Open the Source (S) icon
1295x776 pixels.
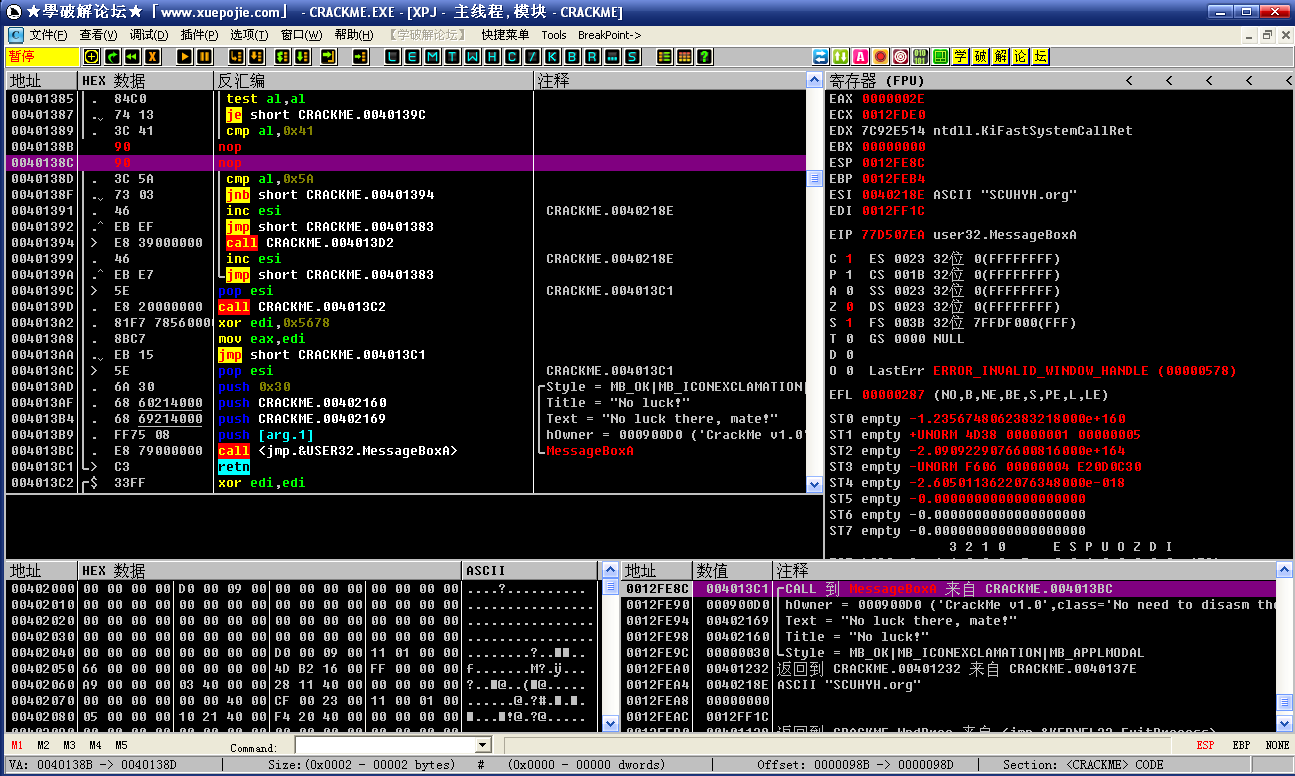[x=632, y=57]
